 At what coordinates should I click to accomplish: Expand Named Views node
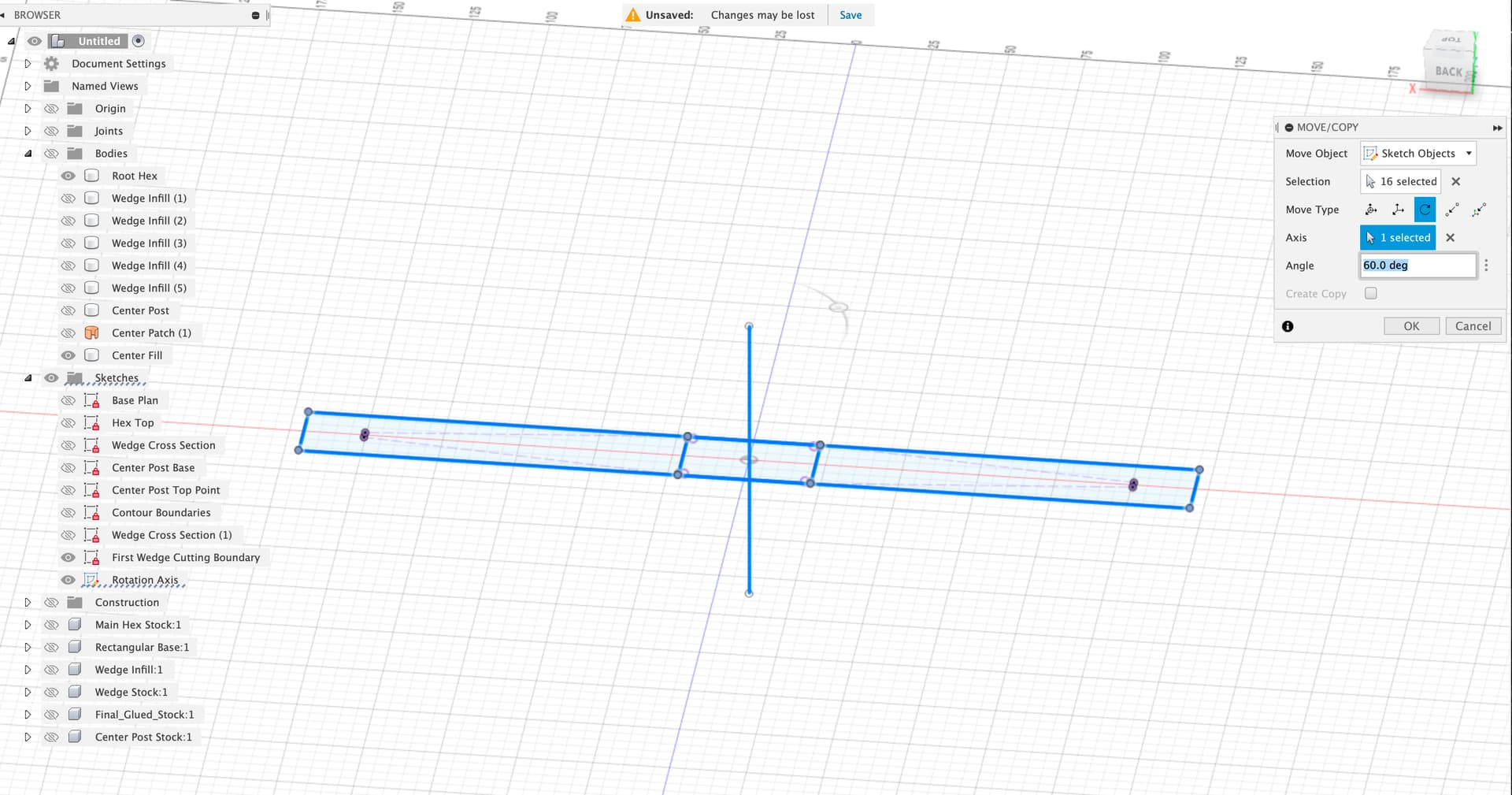[28, 86]
